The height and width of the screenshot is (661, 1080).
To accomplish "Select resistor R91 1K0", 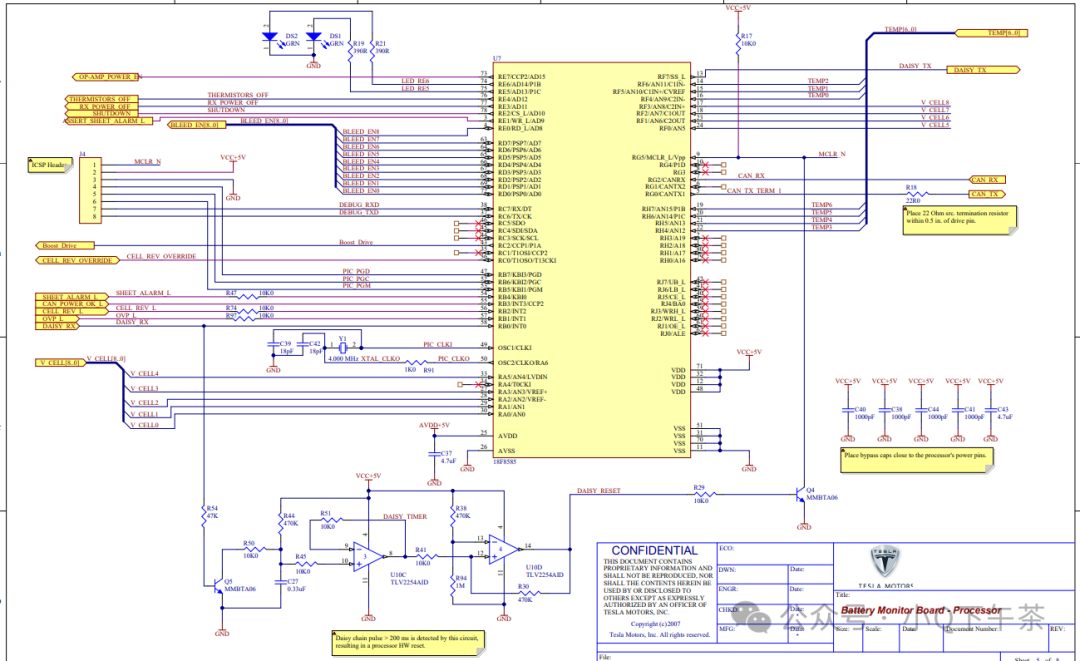I will 416,363.
